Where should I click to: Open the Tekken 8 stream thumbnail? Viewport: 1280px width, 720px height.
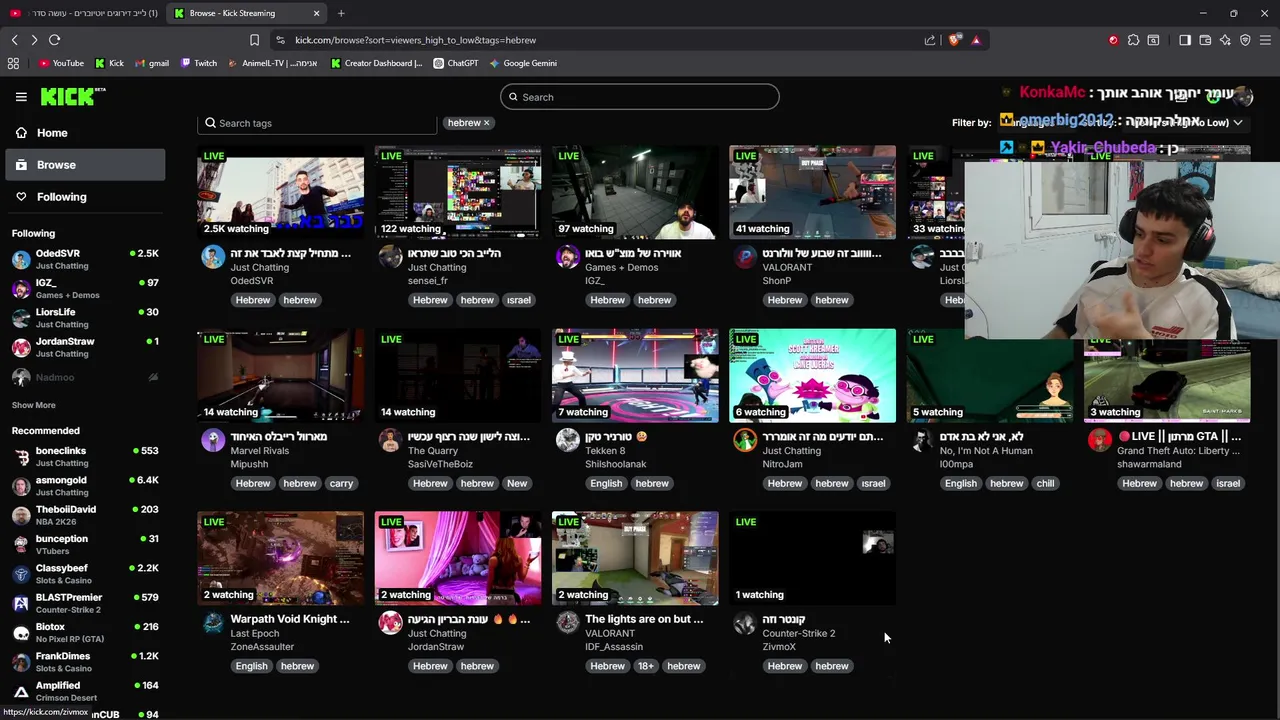coord(635,376)
